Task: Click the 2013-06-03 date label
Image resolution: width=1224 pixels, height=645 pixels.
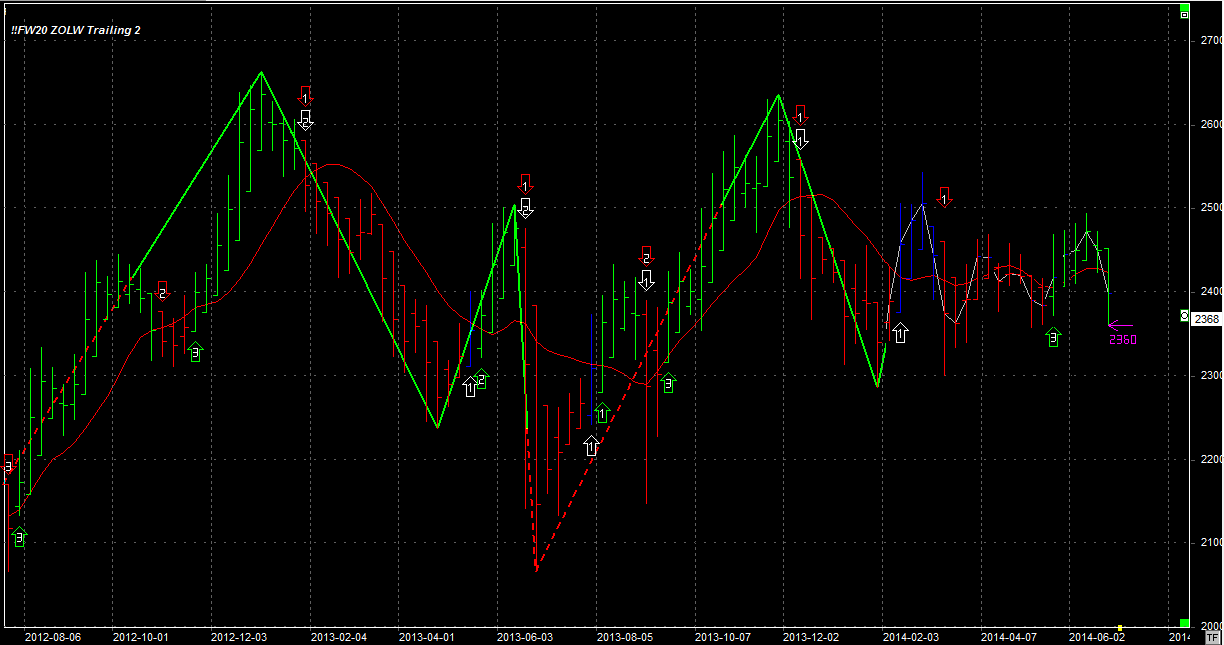Action: 525,636
